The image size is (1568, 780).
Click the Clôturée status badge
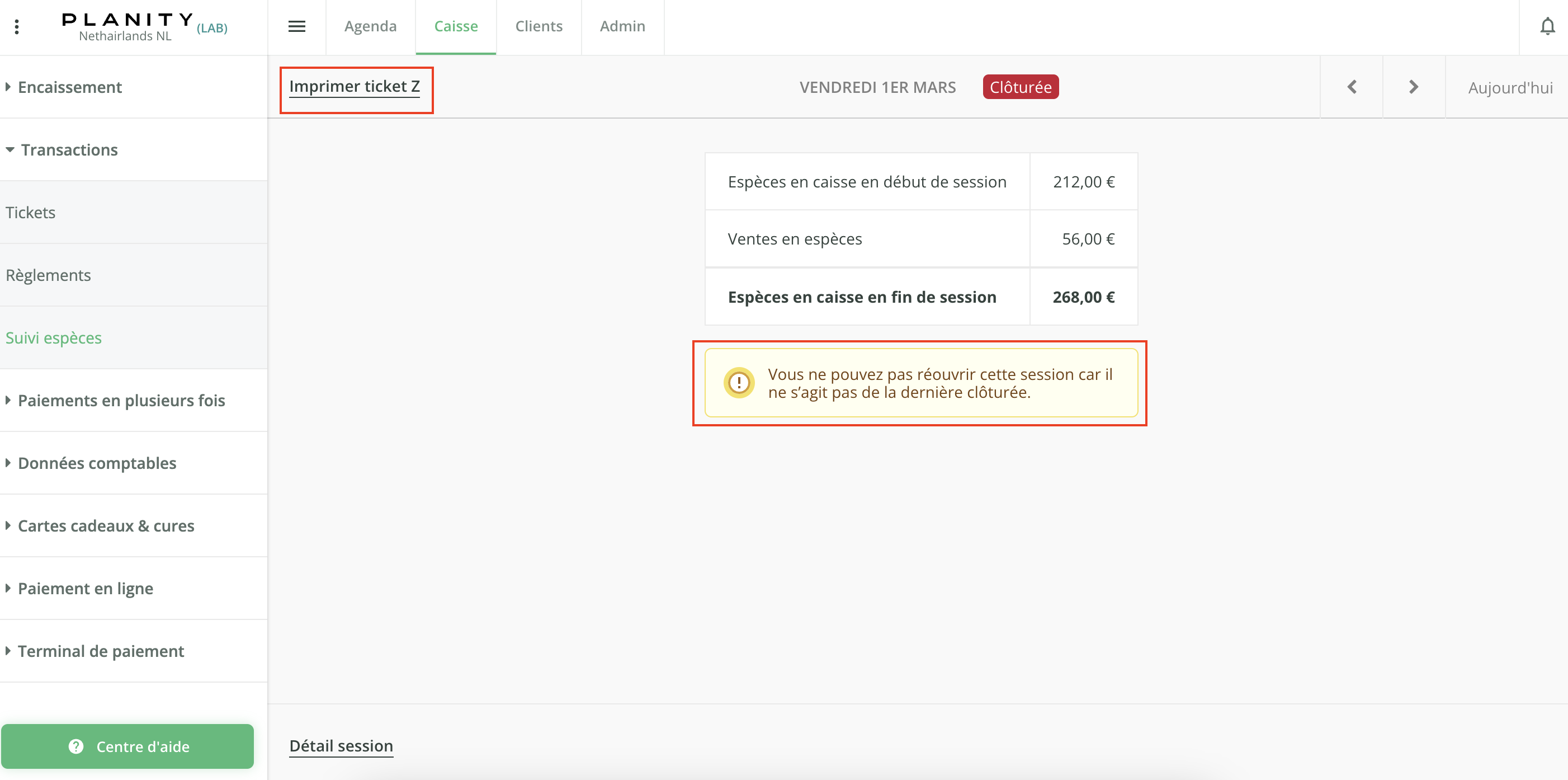(1020, 87)
